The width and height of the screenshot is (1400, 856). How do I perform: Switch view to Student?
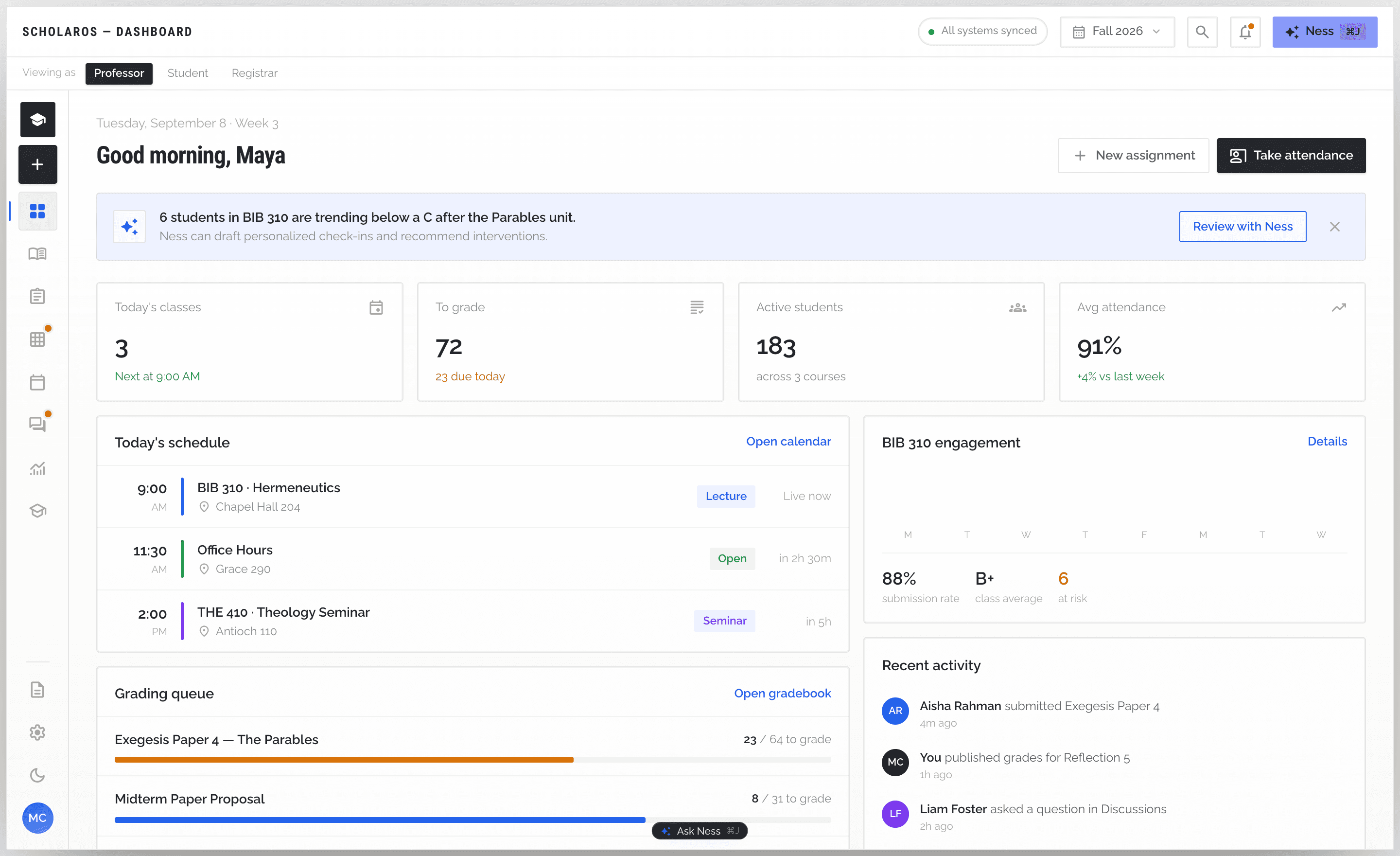188,73
